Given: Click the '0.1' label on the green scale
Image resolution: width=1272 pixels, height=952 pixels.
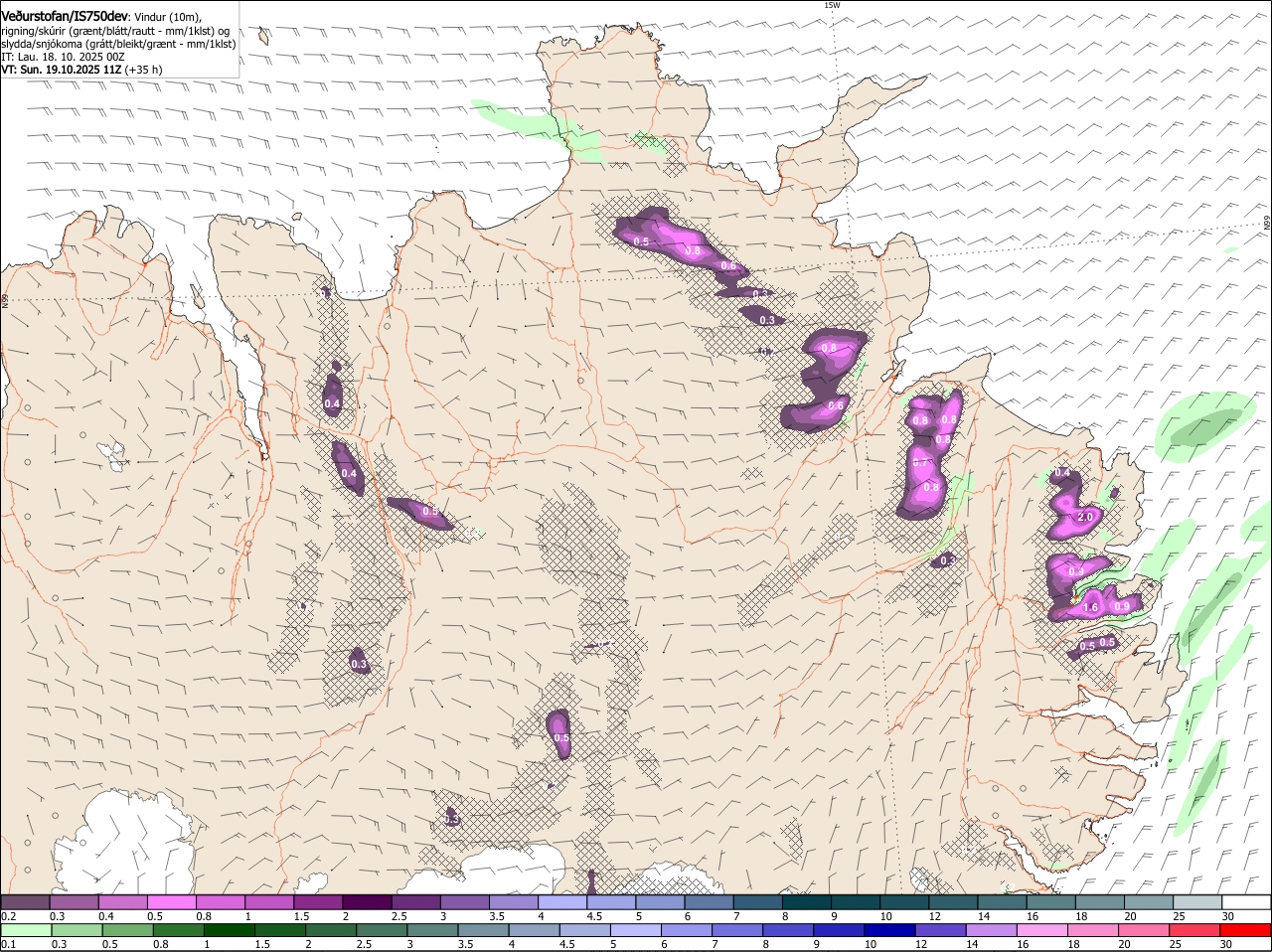Looking at the screenshot, I should click(8, 943).
